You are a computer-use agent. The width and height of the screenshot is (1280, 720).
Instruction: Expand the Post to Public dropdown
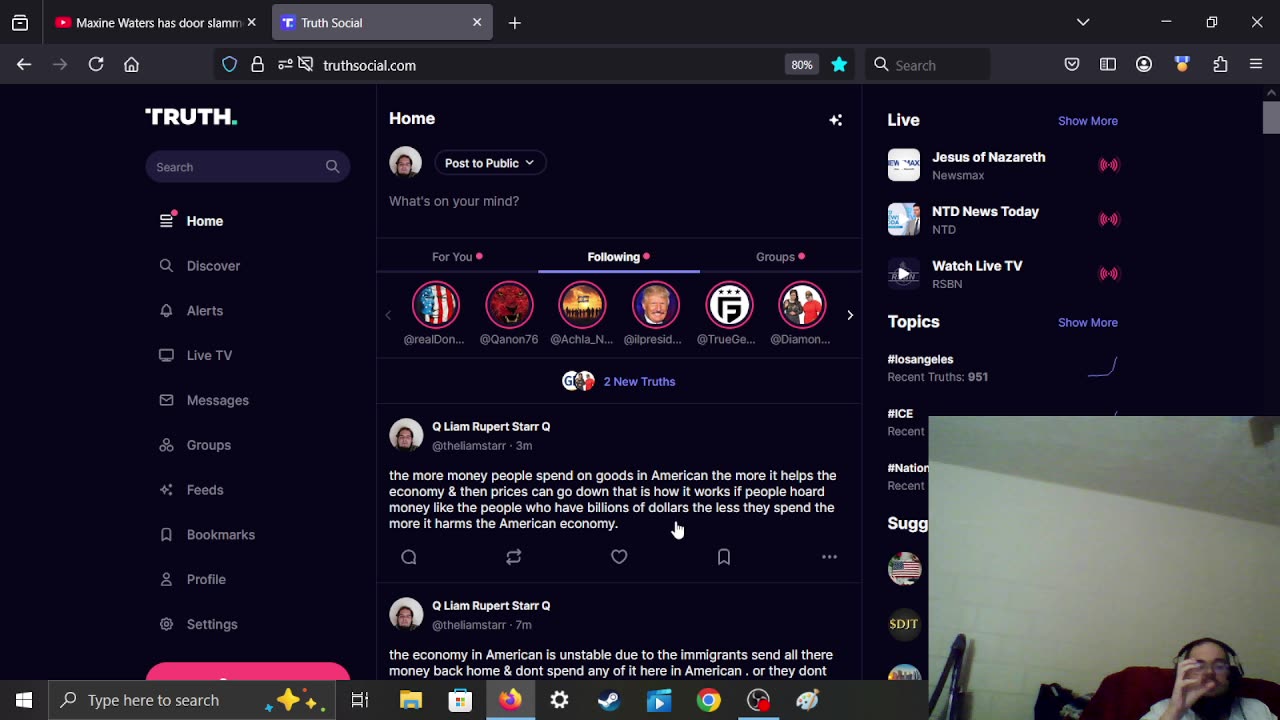coord(489,163)
